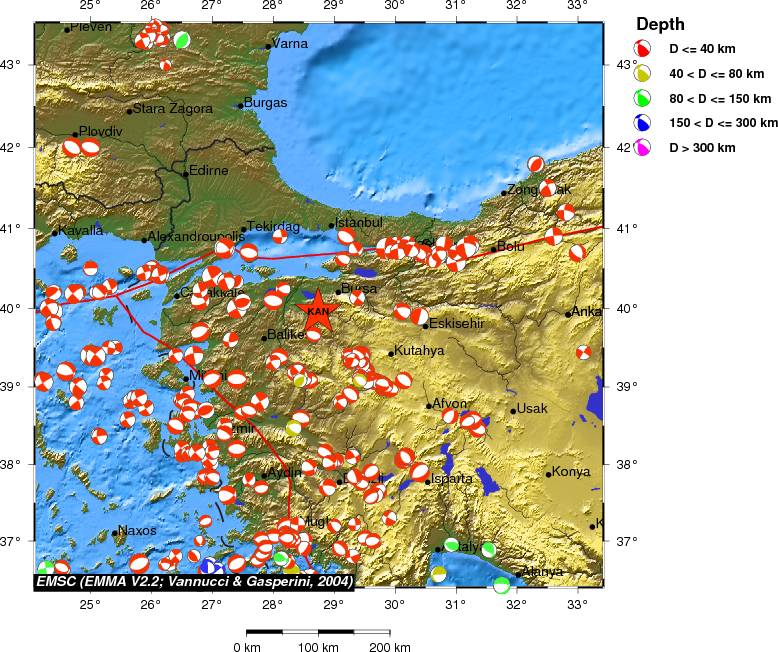The image size is (778, 652).
Task: Select the Plovdiv city marker
Action: click(x=75, y=134)
